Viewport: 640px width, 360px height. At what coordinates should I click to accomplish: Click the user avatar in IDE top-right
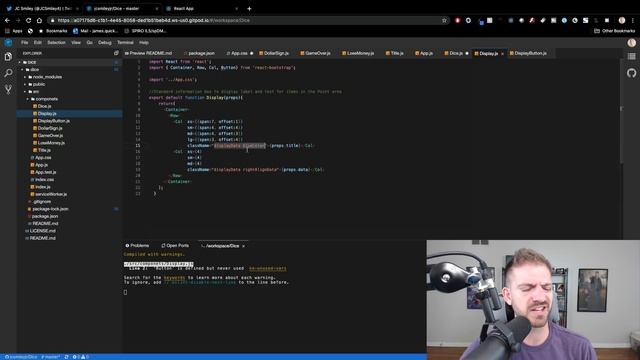pyautogui.click(x=631, y=42)
